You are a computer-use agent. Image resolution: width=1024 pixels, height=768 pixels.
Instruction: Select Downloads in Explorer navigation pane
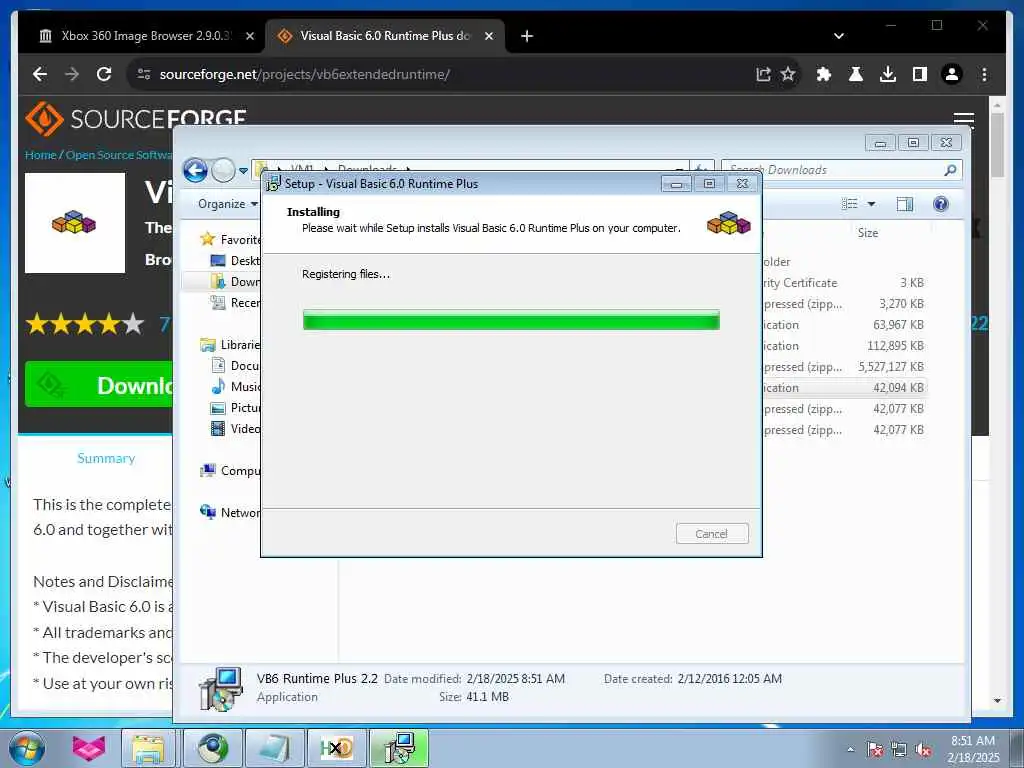pyautogui.click(x=235, y=281)
